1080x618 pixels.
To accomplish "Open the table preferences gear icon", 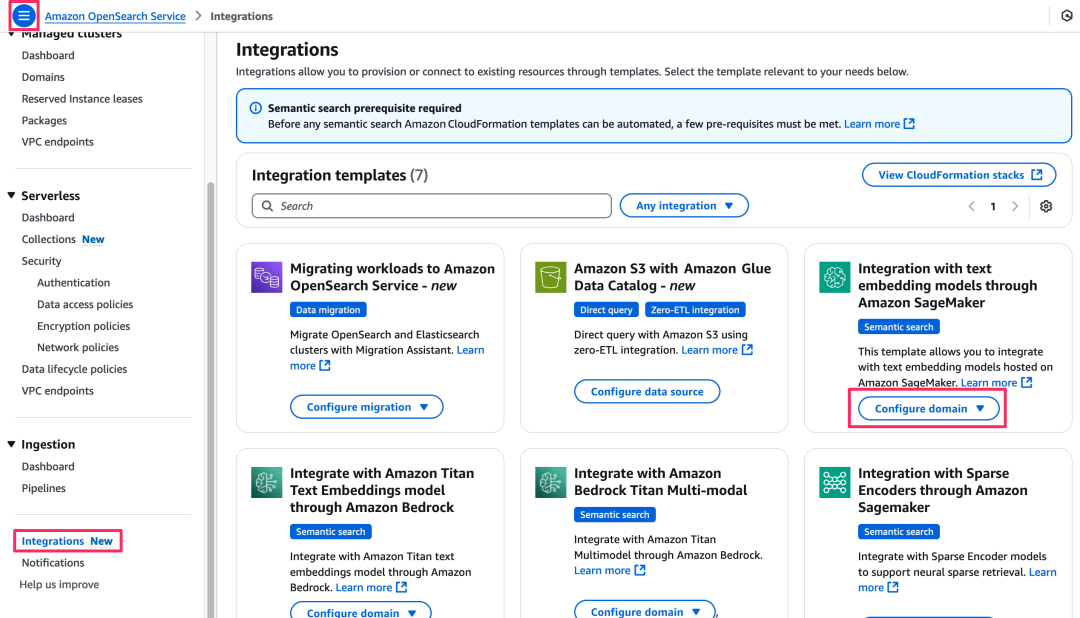I will click(x=1046, y=206).
